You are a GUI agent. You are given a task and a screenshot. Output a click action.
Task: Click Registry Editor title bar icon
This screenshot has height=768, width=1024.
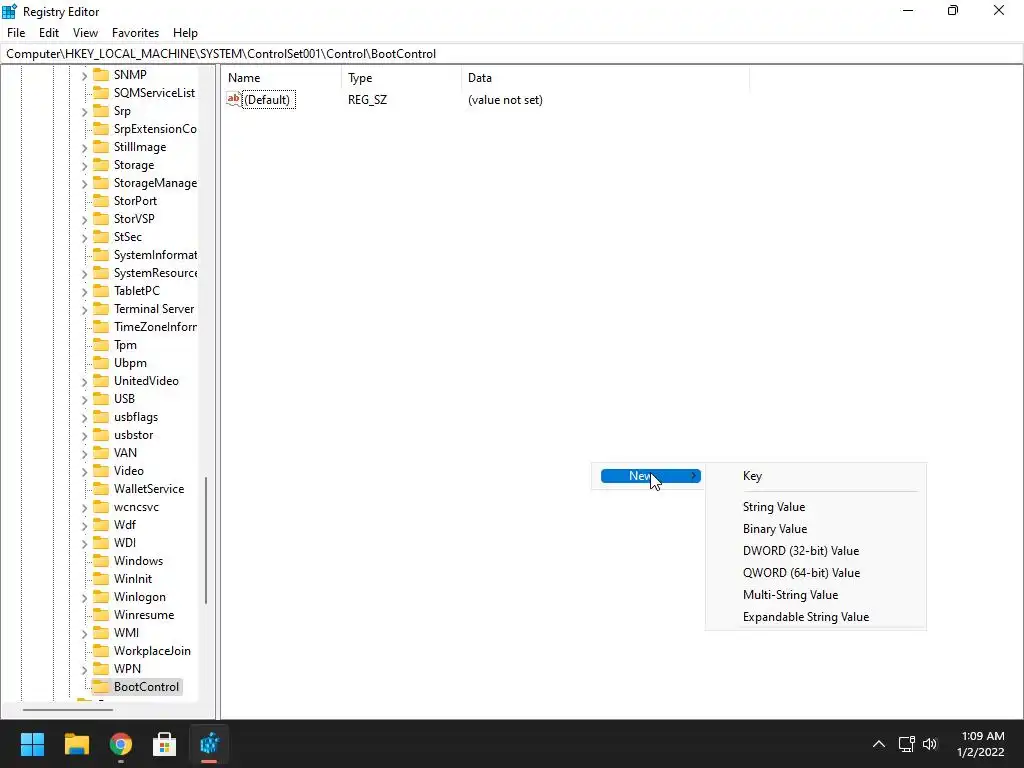pos(10,11)
